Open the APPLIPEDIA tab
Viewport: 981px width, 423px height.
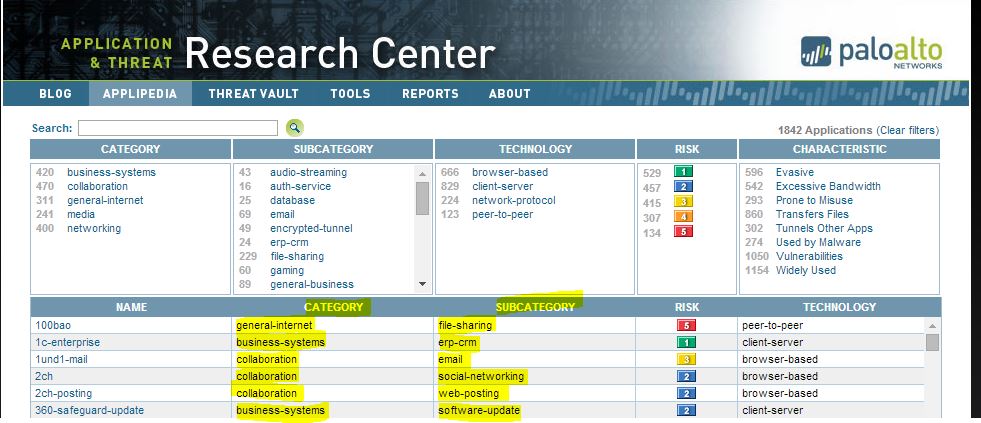click(140, 94)
